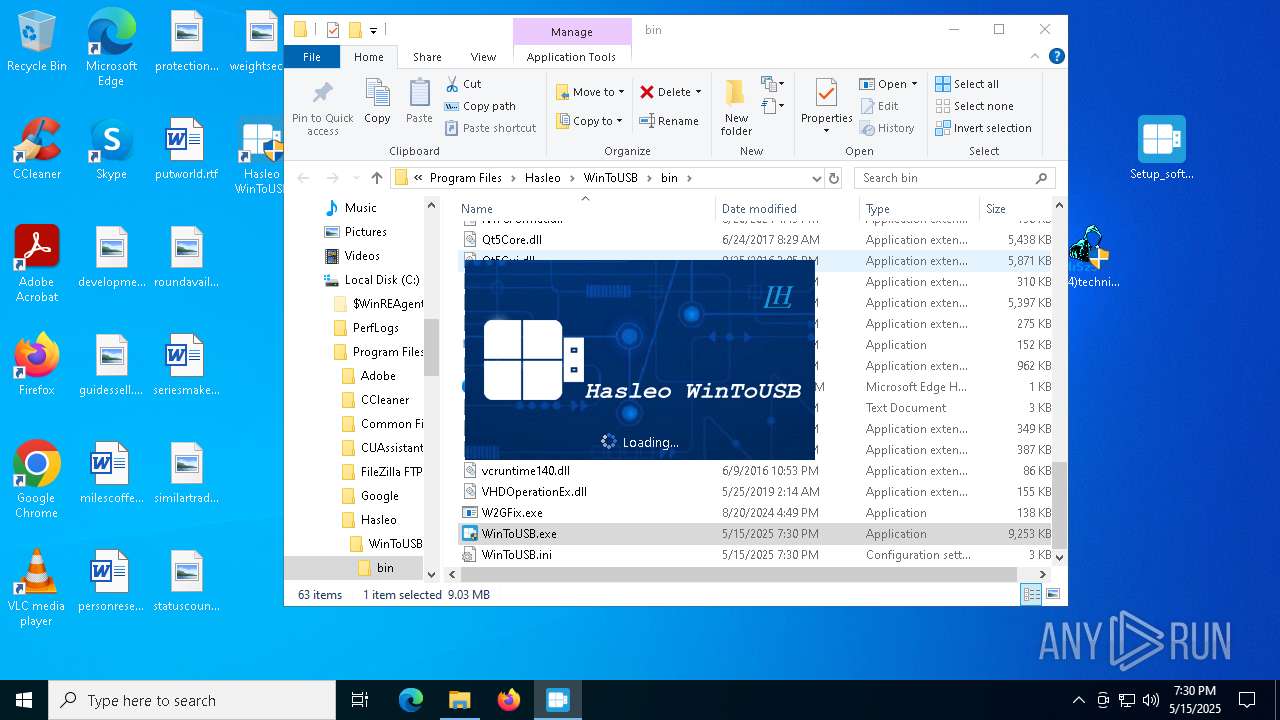
Task: Click the Search bin input field
Action: point(945,178)
